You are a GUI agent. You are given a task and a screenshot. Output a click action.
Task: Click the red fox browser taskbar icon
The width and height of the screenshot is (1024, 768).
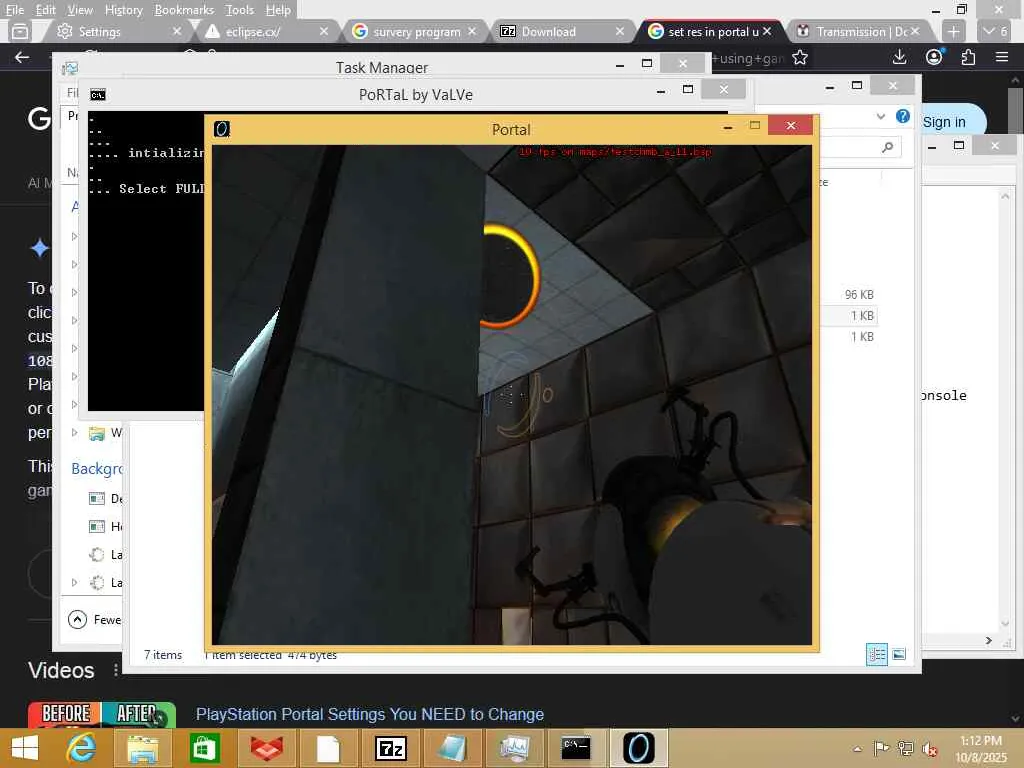click(x=266, y=748)
